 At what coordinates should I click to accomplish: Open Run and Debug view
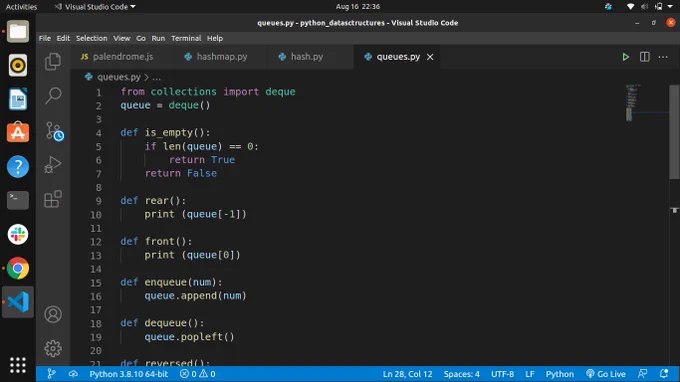(53, 165)
